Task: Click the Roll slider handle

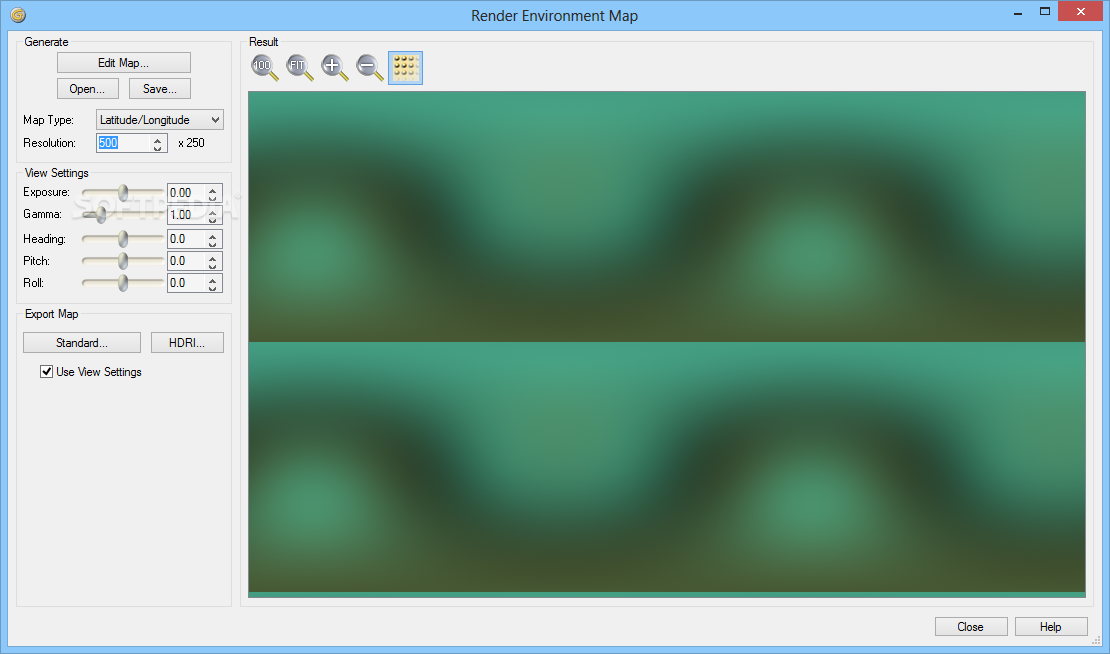Action: coord(123,283)
